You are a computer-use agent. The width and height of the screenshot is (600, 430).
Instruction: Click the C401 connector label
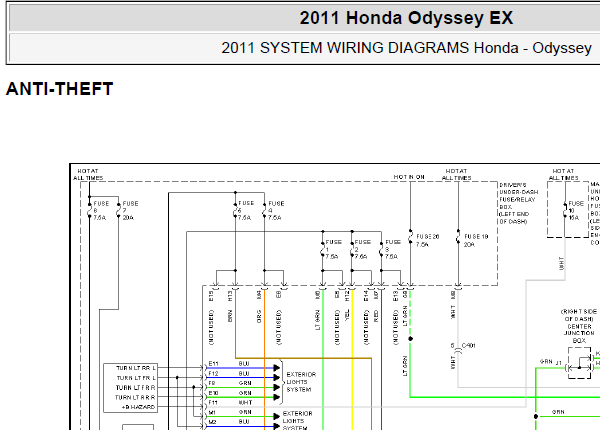(x=468, y=345)
